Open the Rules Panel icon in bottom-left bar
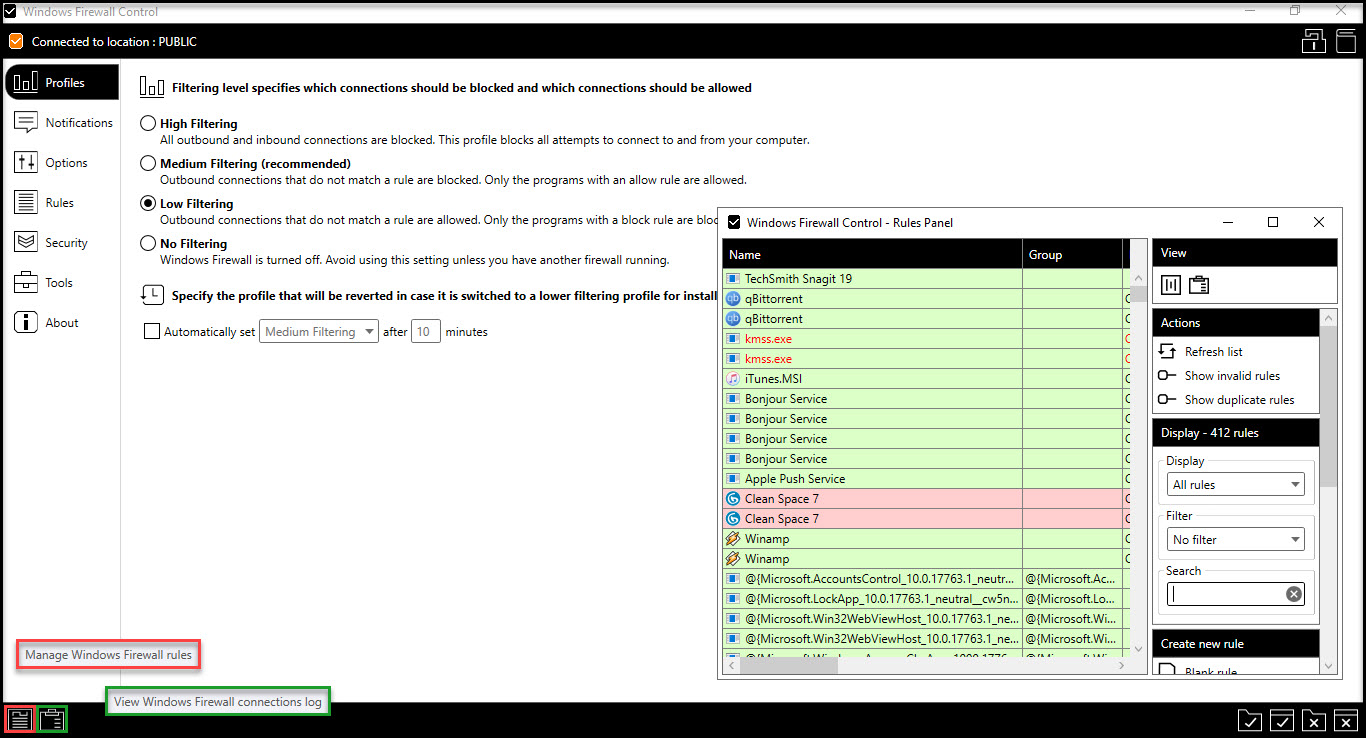Viewport: 1366px width, 738px height. pyautogui.click(x=20, y=719)
